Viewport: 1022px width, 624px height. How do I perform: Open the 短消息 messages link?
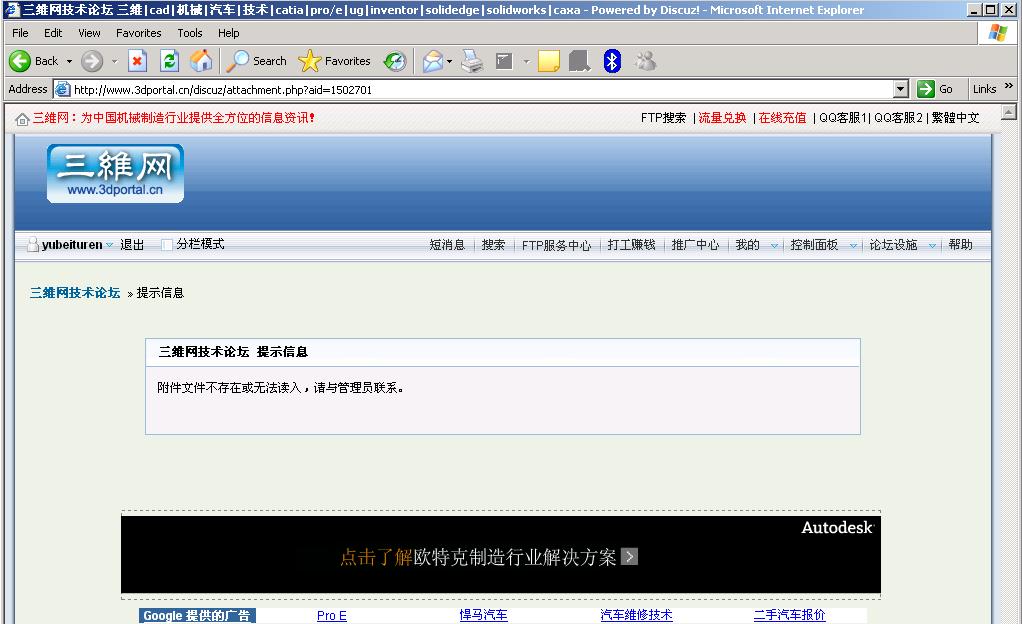coord(447,245)
